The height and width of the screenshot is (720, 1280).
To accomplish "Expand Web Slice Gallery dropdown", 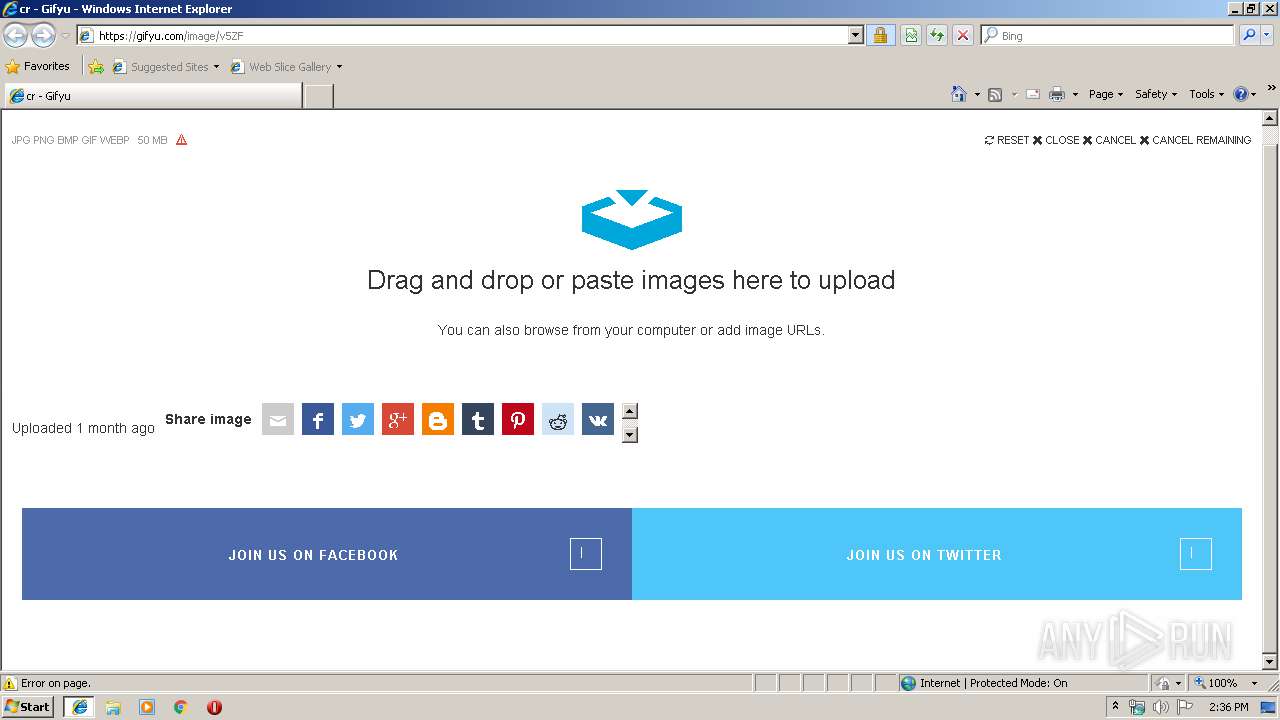I will 339,67.
